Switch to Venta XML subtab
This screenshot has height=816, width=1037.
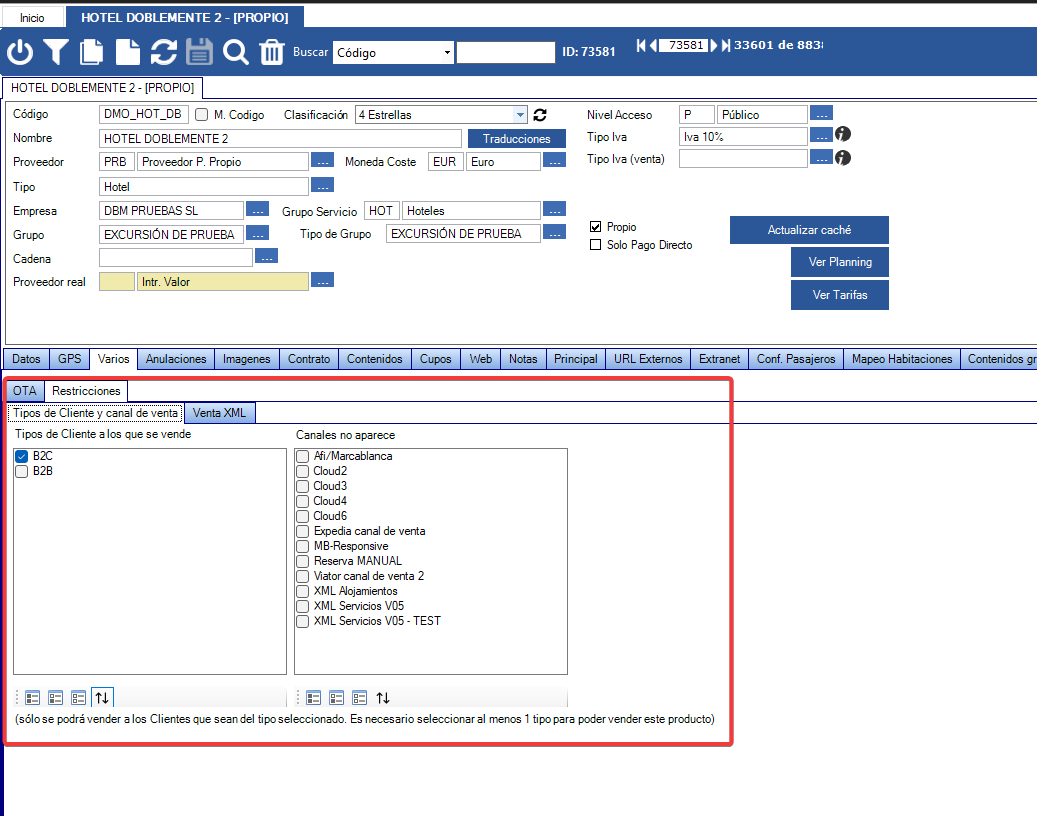point(220,413)
